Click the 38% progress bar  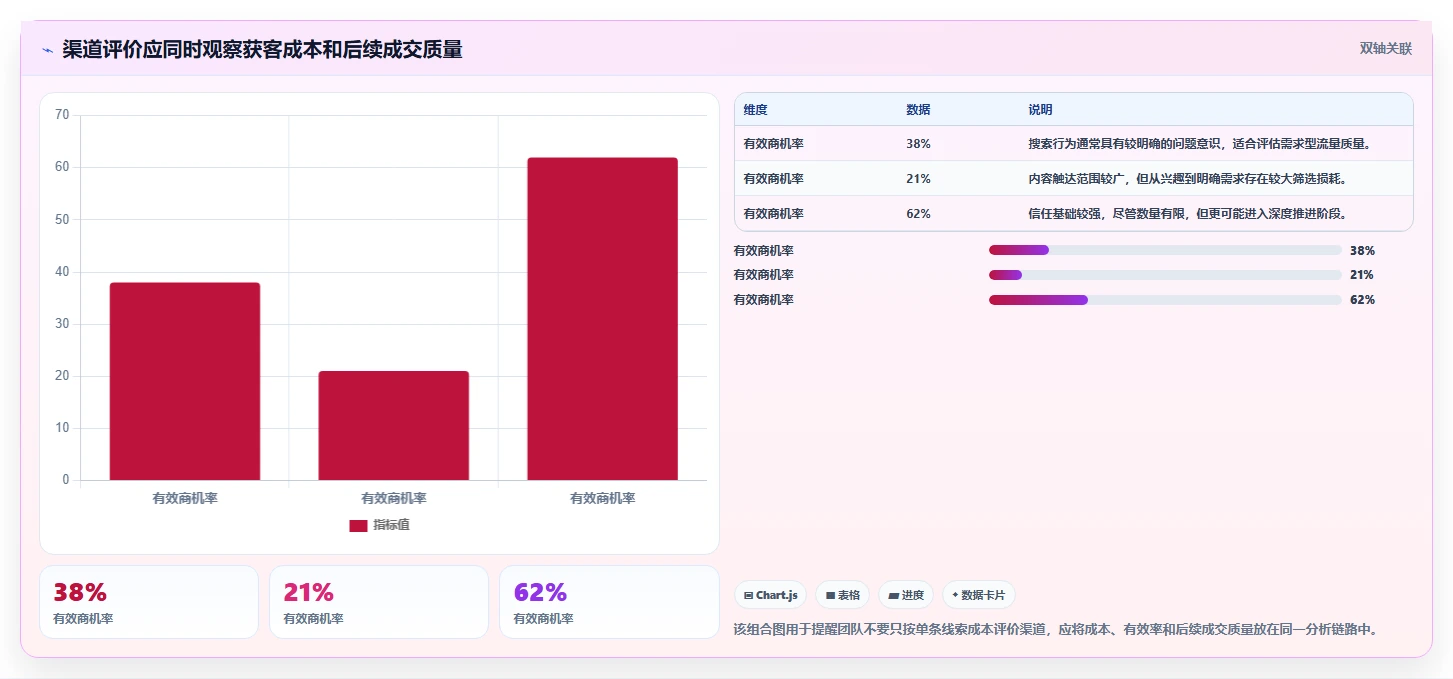(x=1165, y=250)
